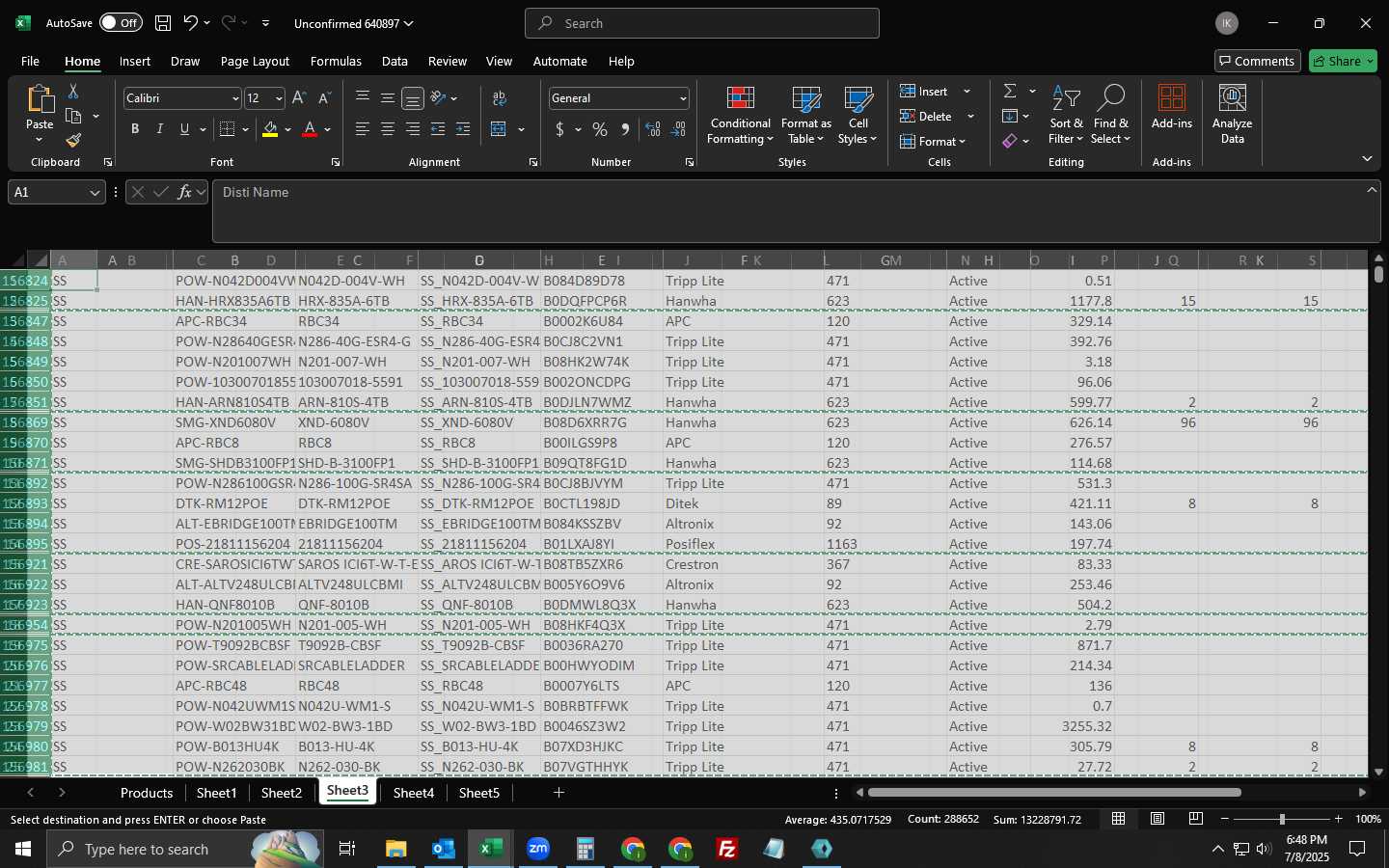Toggle Bold formatting
Image resolution: width=1389 pixels, height=868 pixels.
tap(135, 129)
